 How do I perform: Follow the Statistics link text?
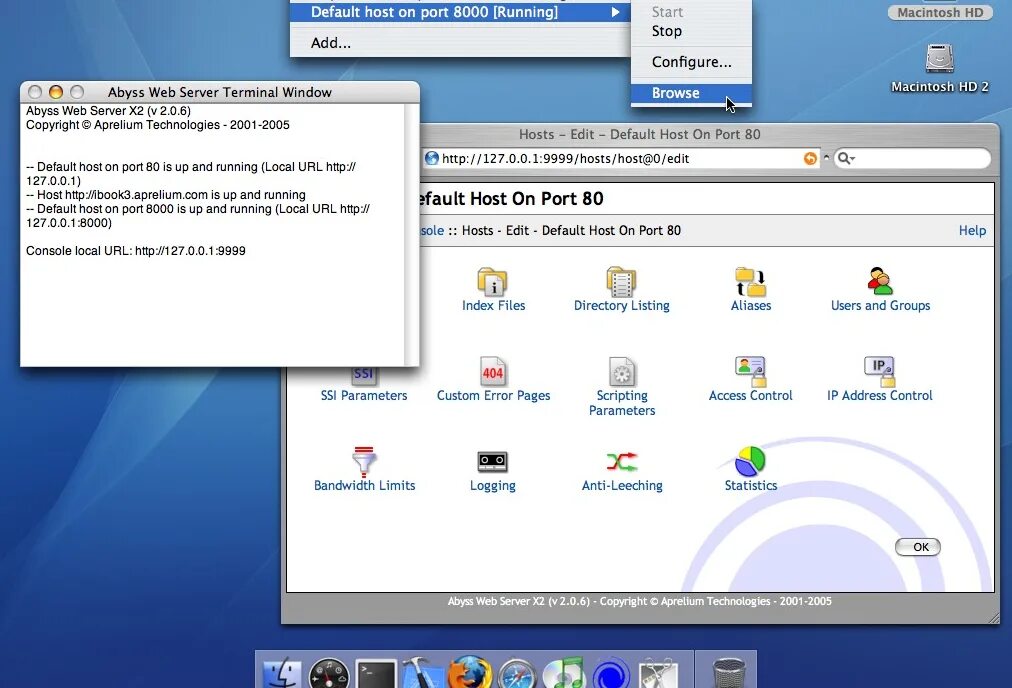(x=751, y=485)
